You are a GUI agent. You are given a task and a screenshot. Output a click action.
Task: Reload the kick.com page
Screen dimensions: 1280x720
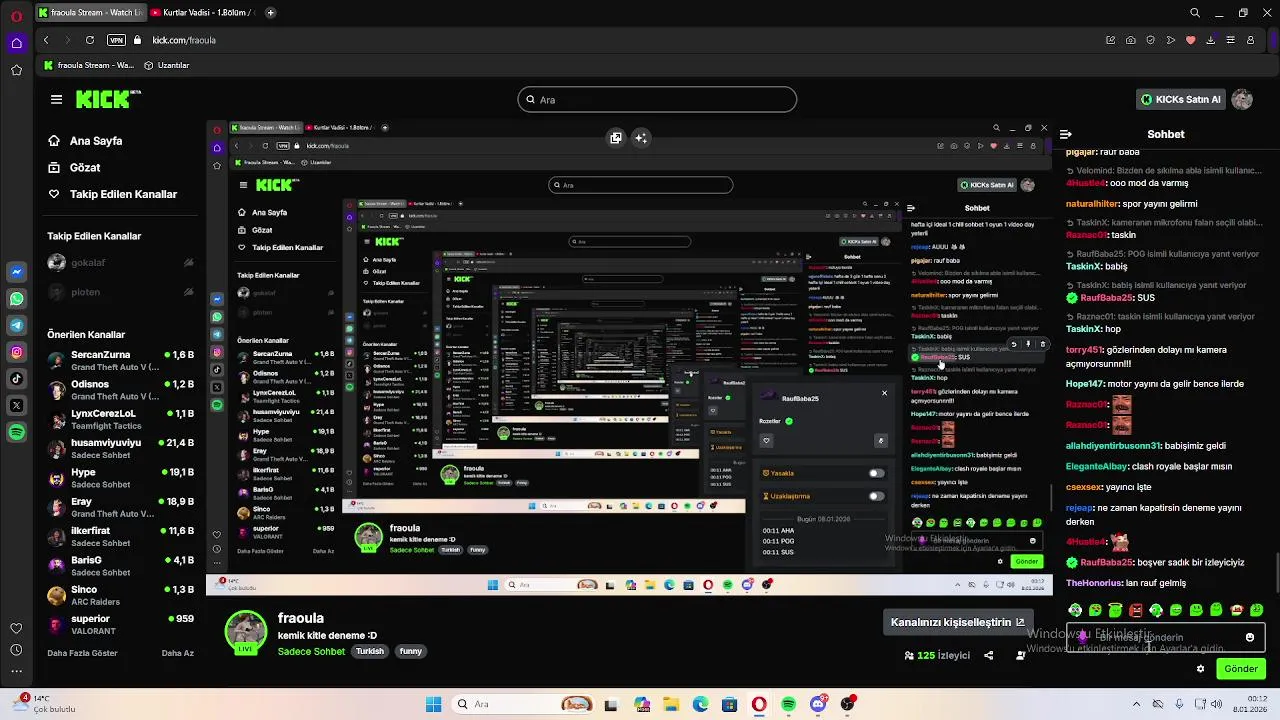click(x=90, y=40)
